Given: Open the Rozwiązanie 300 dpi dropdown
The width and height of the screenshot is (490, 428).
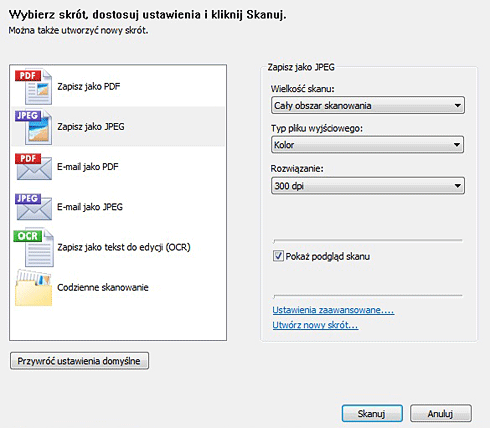Looking at the screenshot, I should [368, 186].
